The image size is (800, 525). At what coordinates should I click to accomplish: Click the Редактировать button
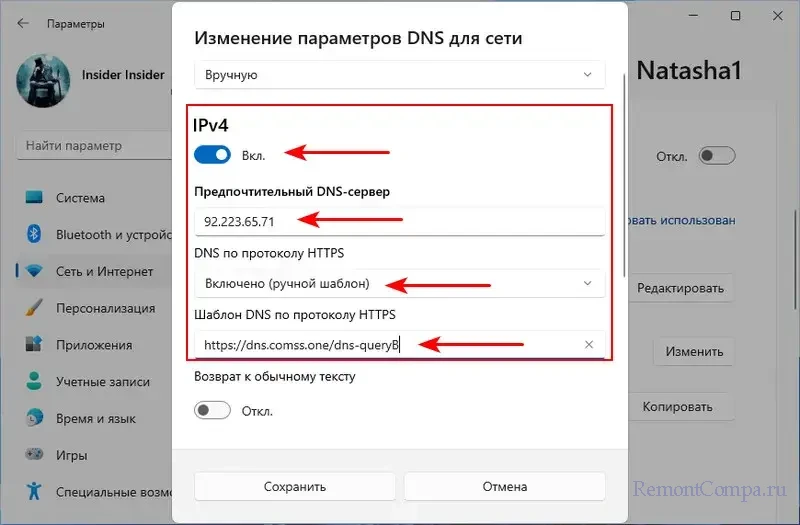point(680,289)
